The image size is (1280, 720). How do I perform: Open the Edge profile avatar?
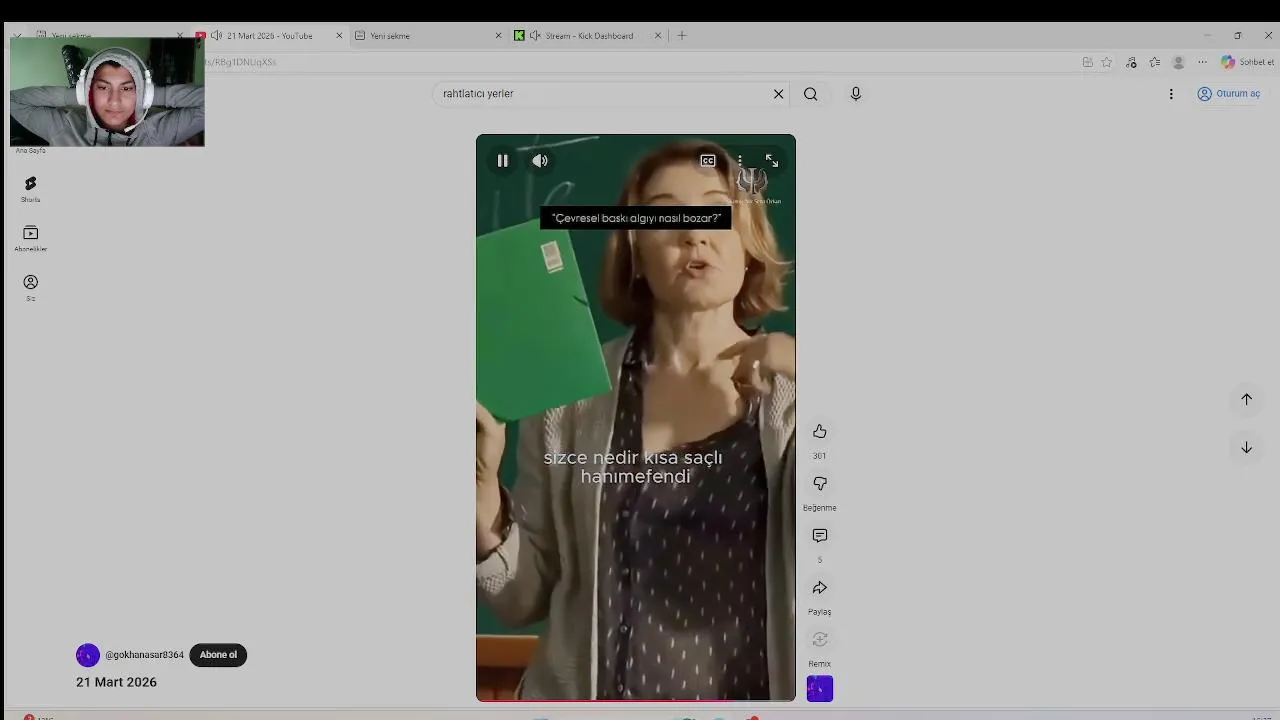pyautogui.click(x=1179, y=62)
